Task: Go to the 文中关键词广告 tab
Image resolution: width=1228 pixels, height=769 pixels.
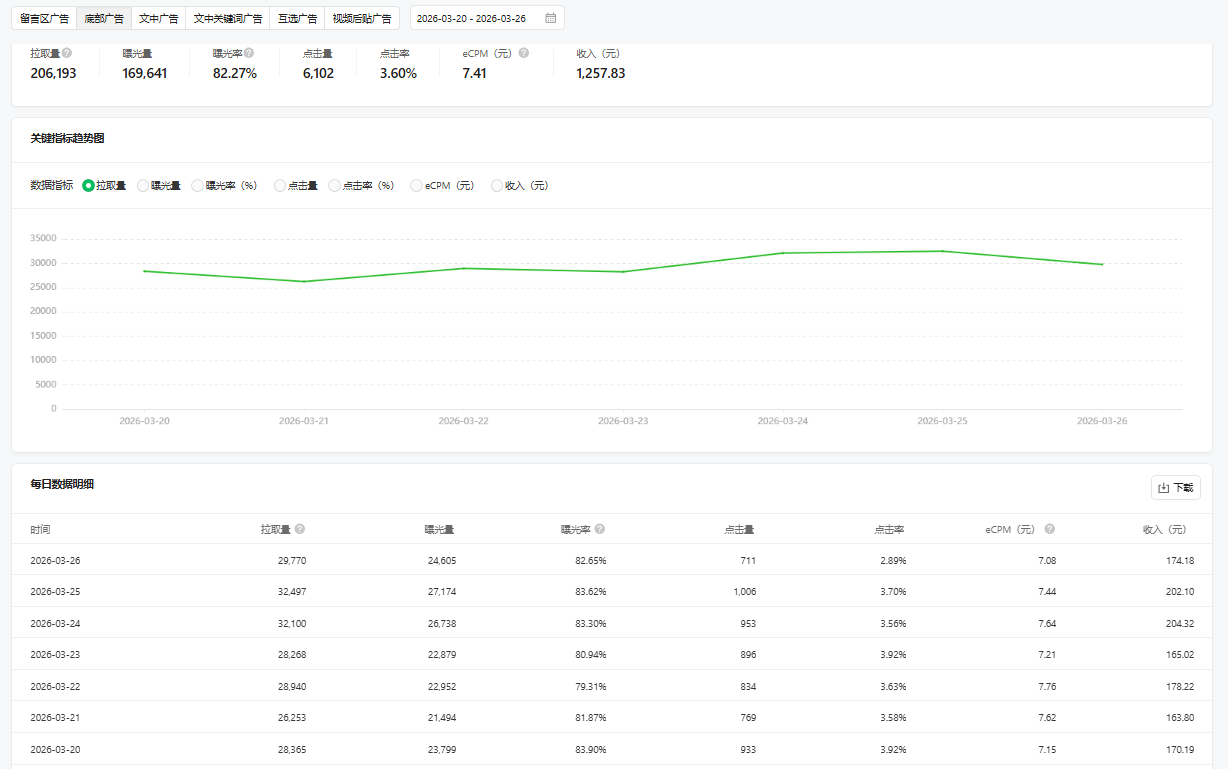Action: (227, 18)
